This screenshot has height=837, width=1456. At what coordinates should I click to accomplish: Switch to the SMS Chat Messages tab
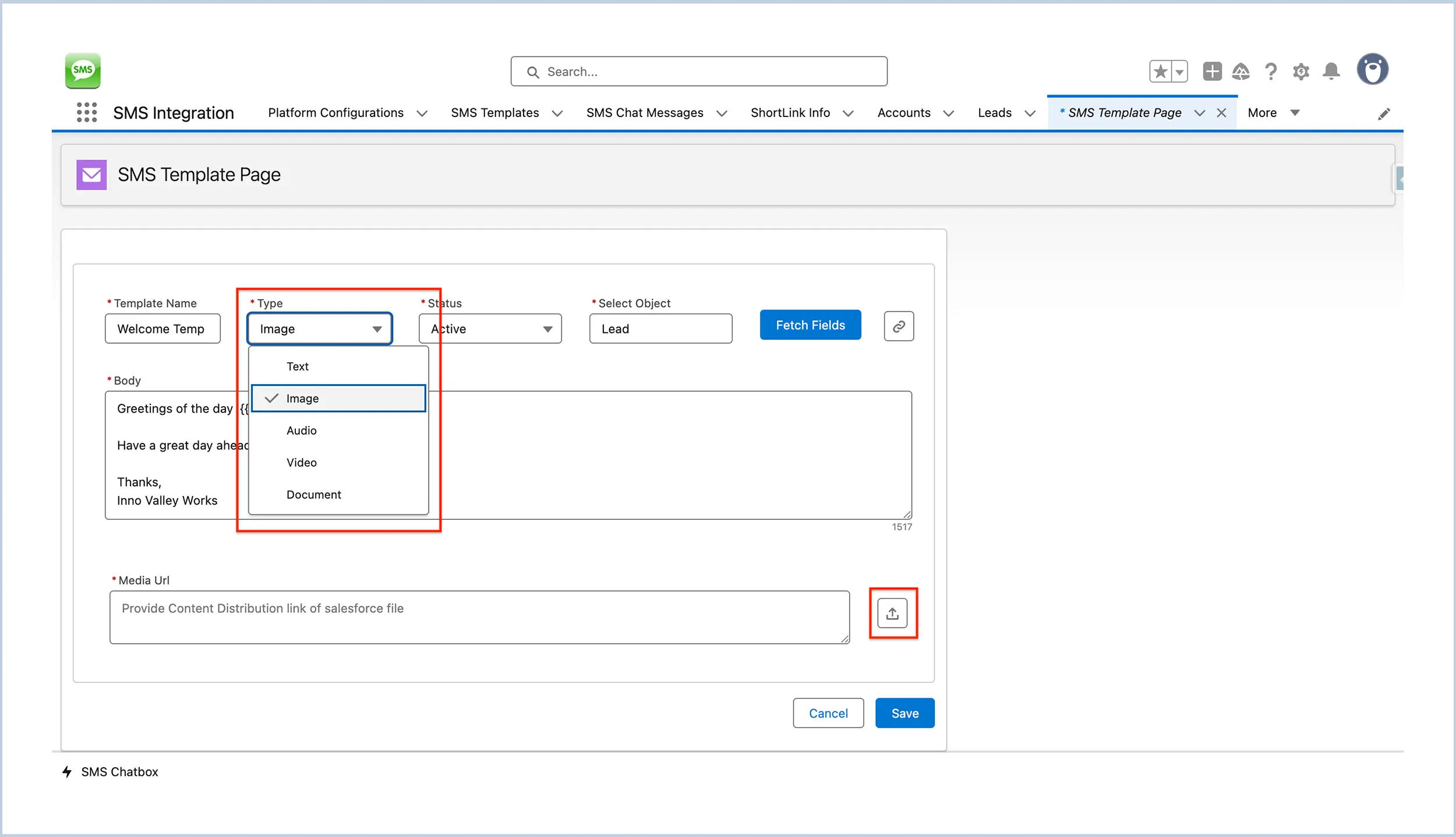click(x=645, y=112)
